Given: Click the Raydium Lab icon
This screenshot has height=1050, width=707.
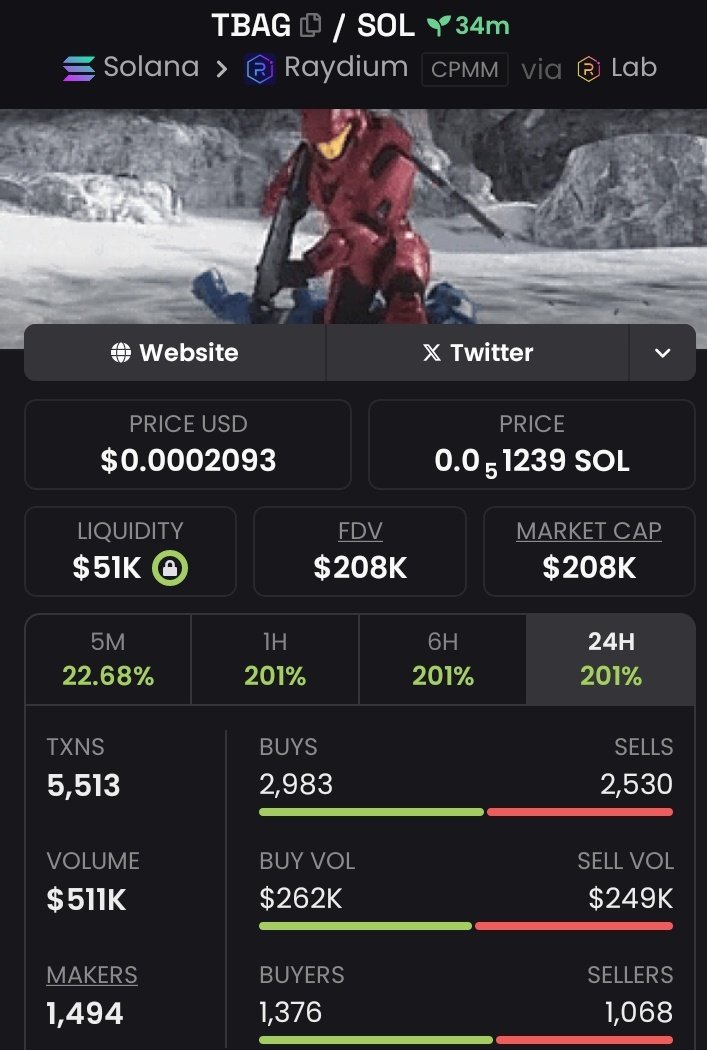Looking at the screenshot, I should click(588, 69).
